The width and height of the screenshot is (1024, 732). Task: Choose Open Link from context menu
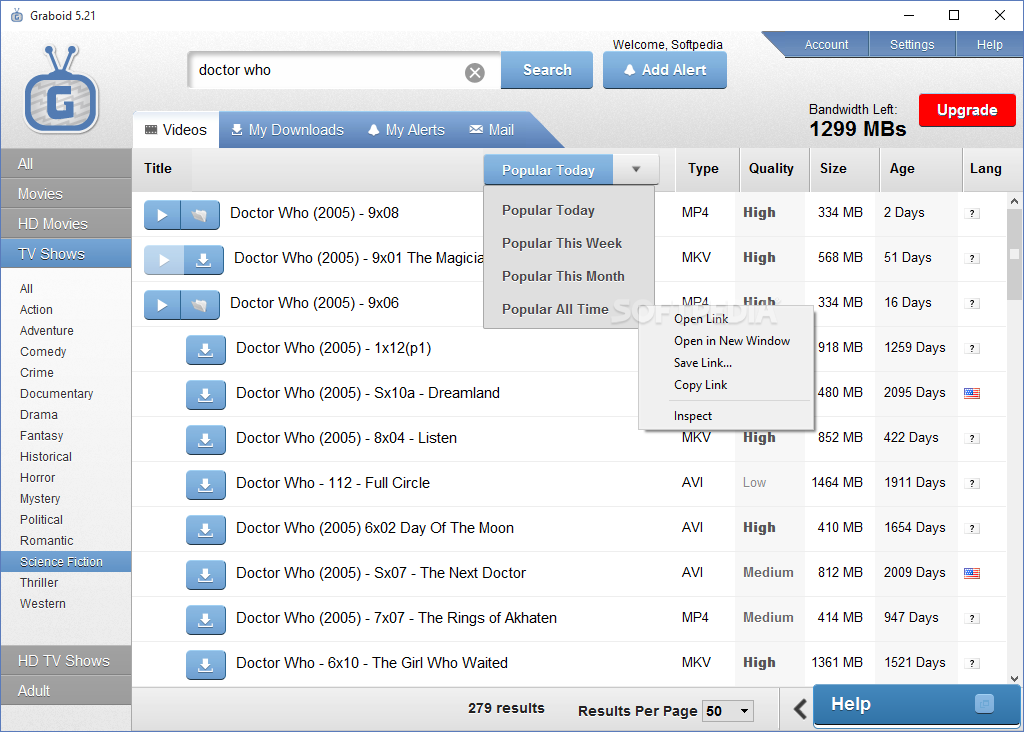[x=701, y=319]
